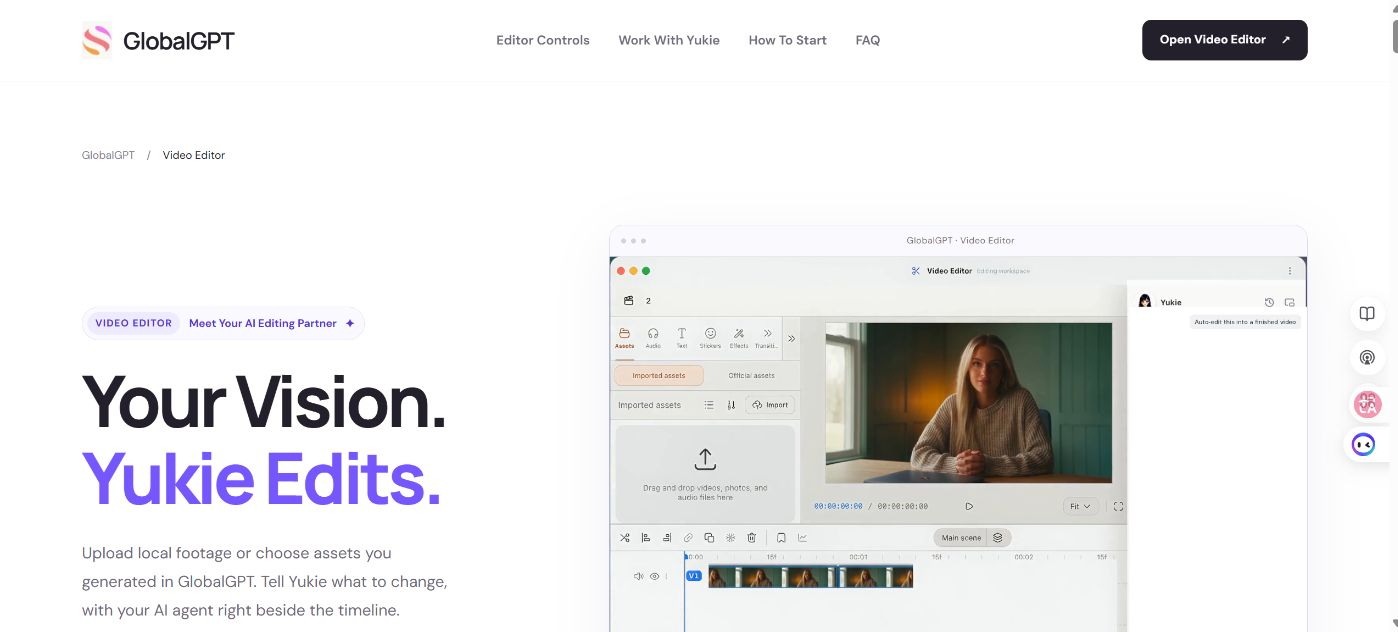Go to Work With Yukie section

pyautogui.click(x=669, y=40)
